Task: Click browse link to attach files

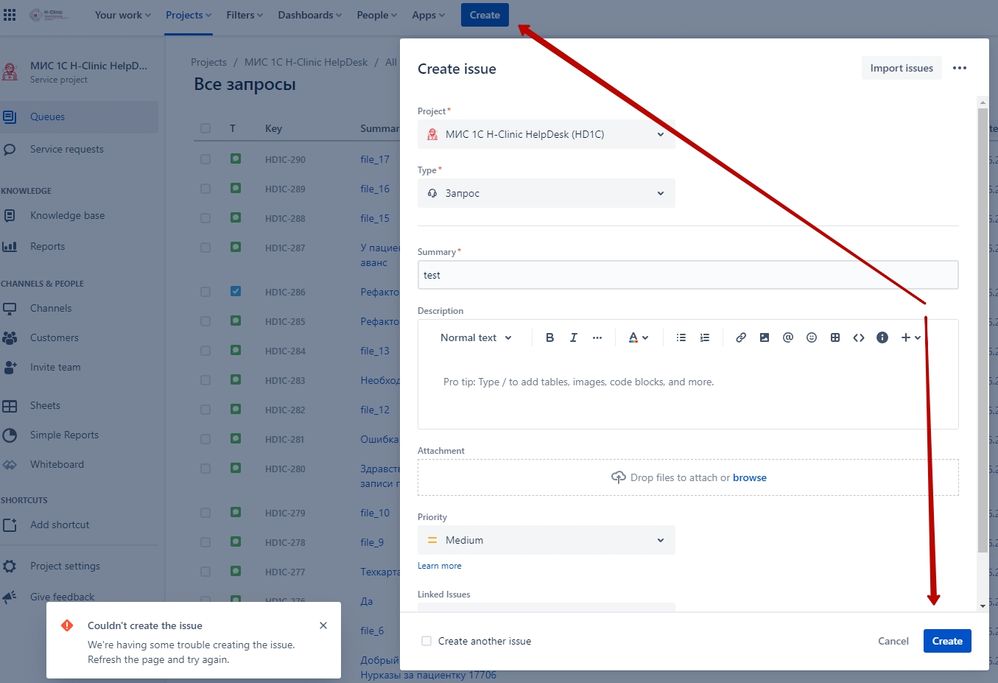Action: tap(749, 477)
